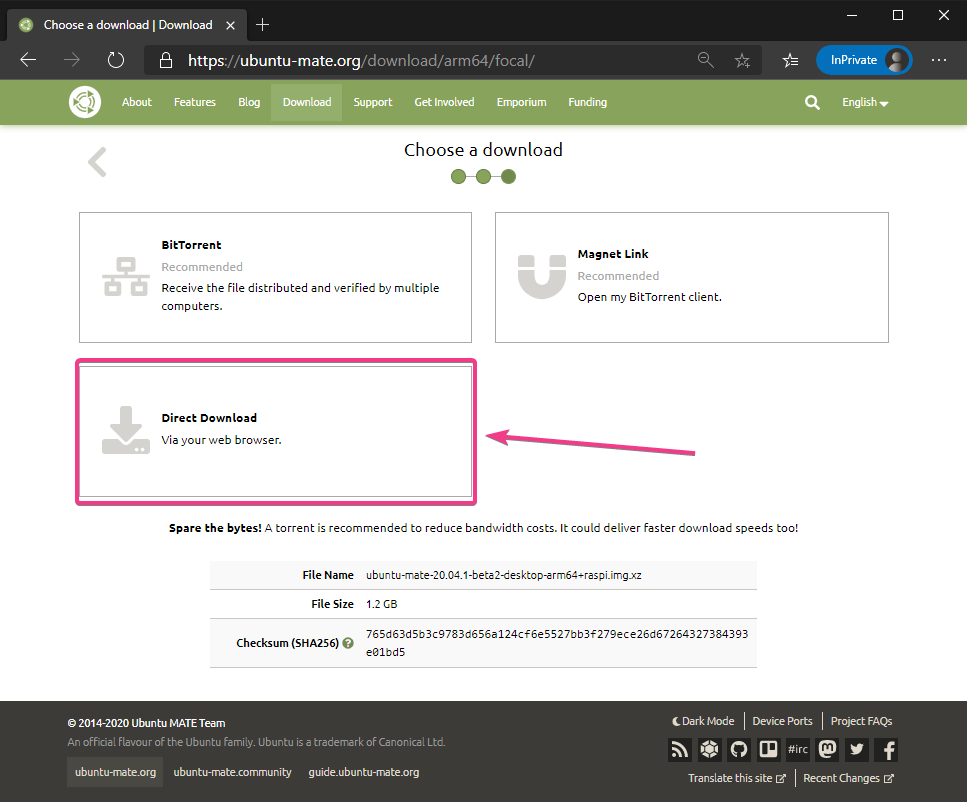Open the Support menu item
The height and width of the screenshot is (802, 967).
click(x=372, y=102)
